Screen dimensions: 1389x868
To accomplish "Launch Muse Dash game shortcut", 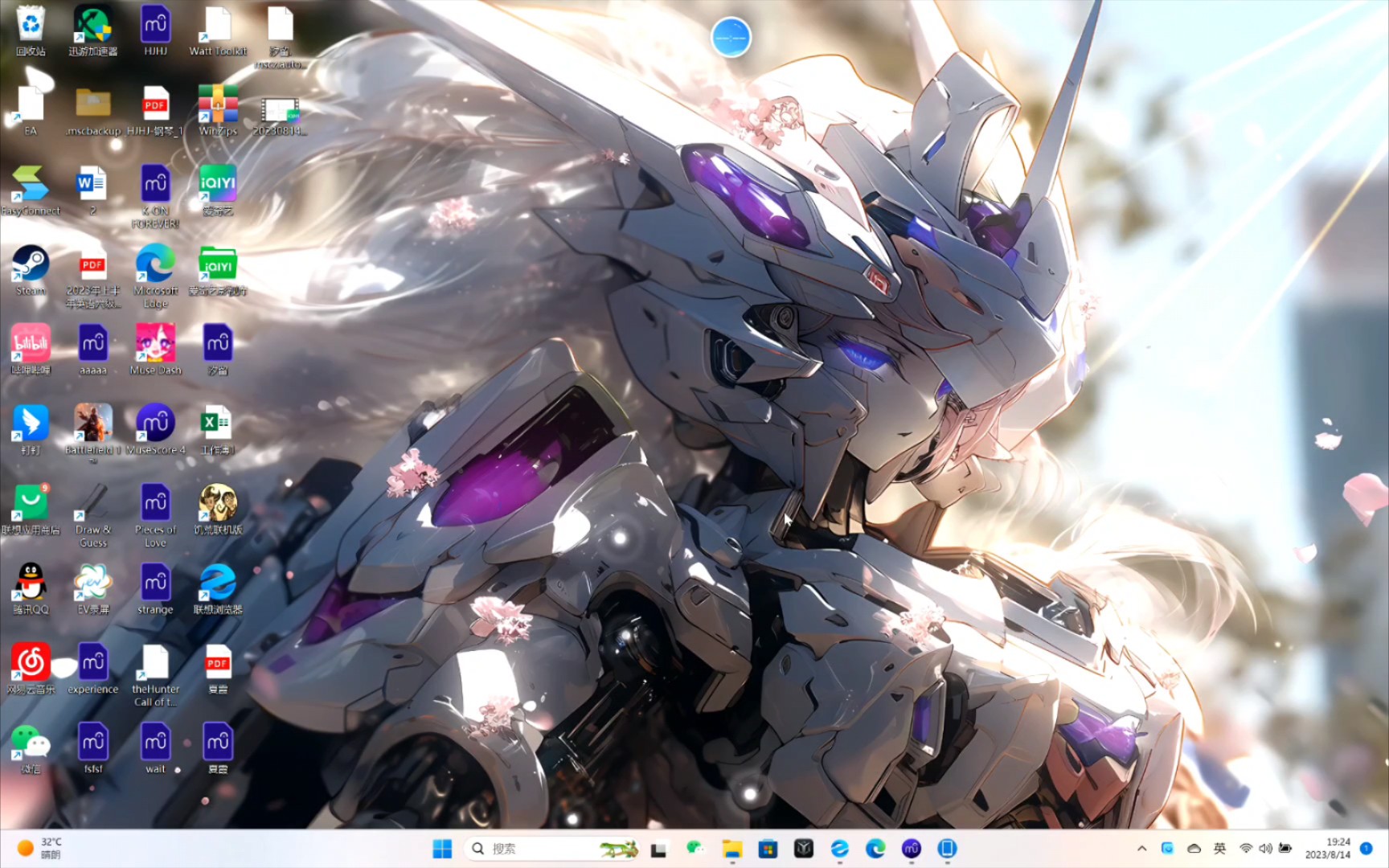I will point(155,350).
